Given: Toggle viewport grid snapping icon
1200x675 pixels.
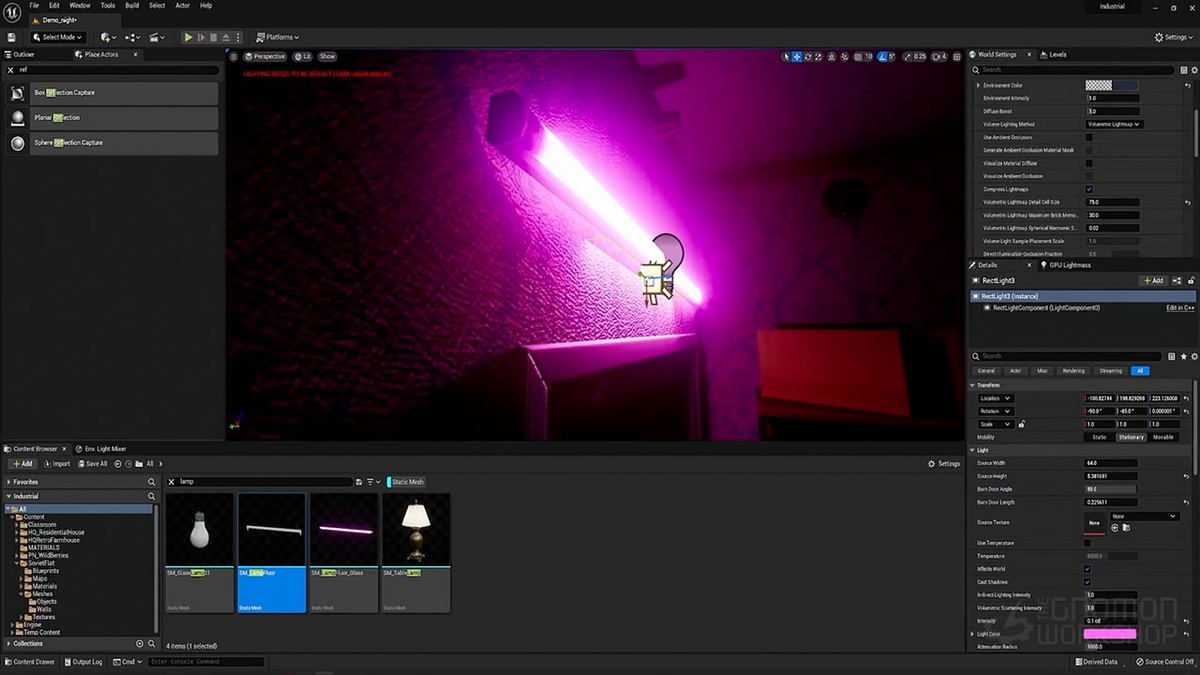Looking at the screenshot, I should [x=858, y=56].
